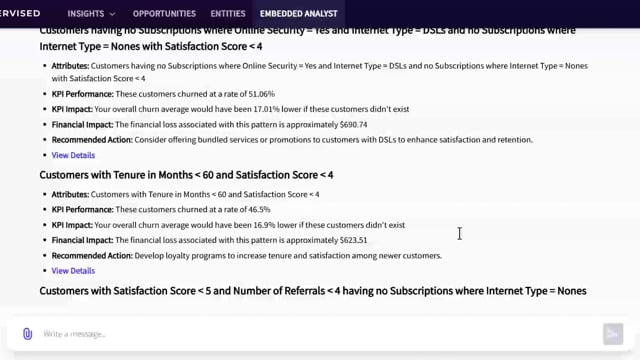Click the Satisfaction Score < 5 referrals heading

pyautogui.click(x=313, y=291)
